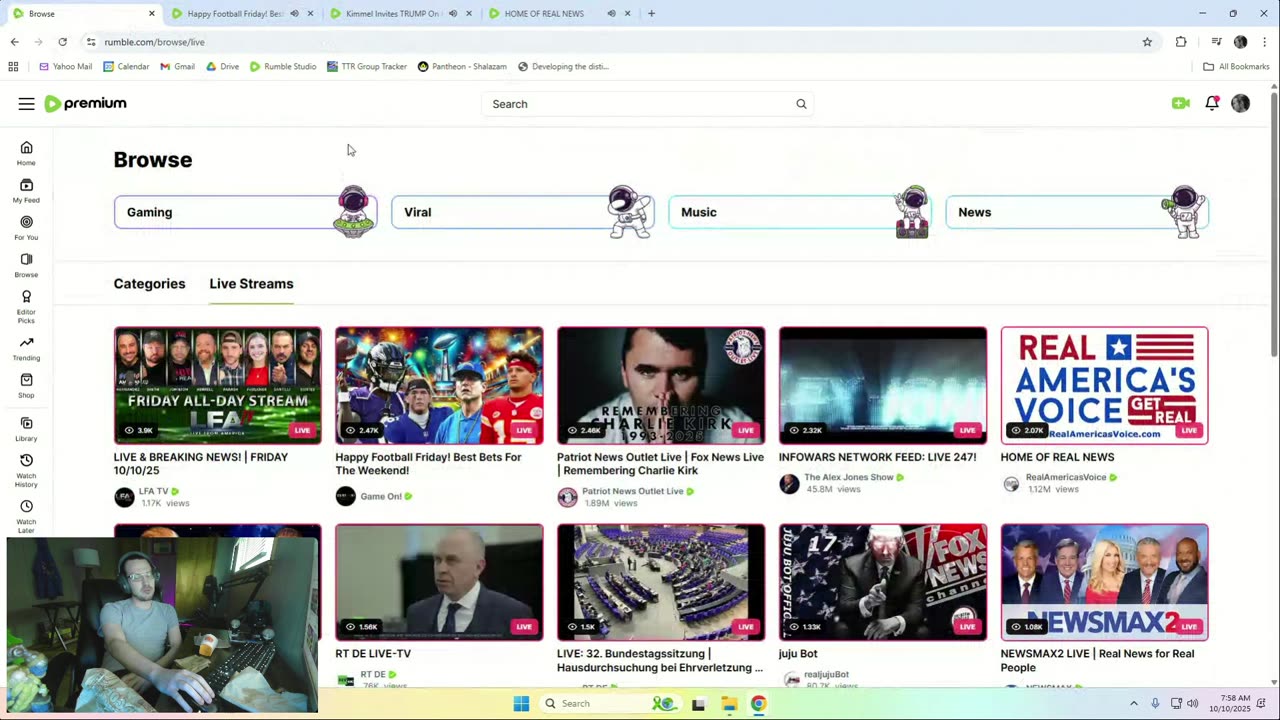Bookmark this page with the star icon
This screenshot has height=720, width=1280.
1147,42
